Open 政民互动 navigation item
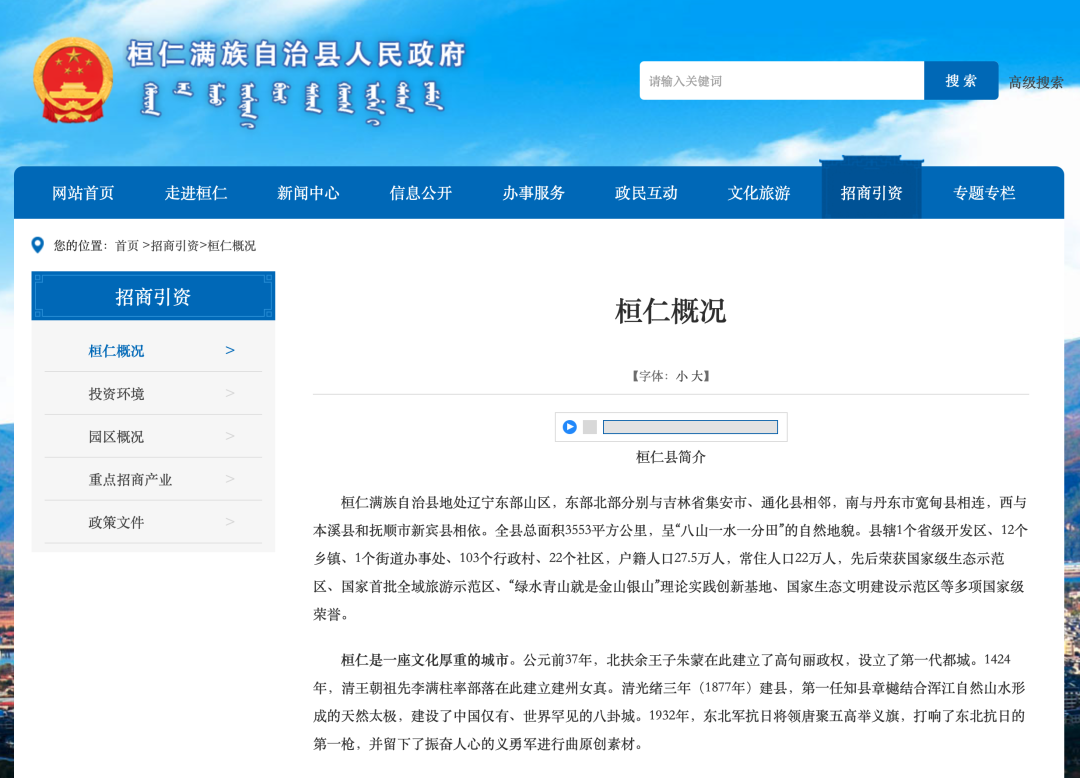This screenshot has height=778, width=1080. pyautogui.click(x=646, y=193)
